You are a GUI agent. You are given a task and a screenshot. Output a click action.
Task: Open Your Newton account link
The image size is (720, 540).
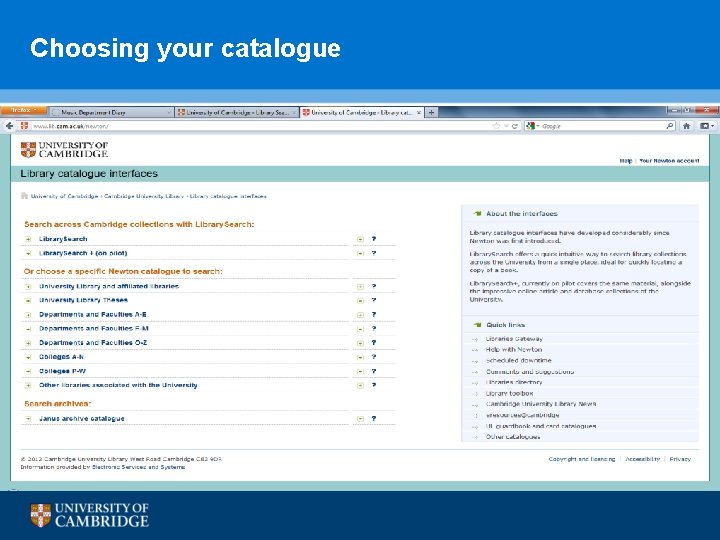[x=669, y=161]
